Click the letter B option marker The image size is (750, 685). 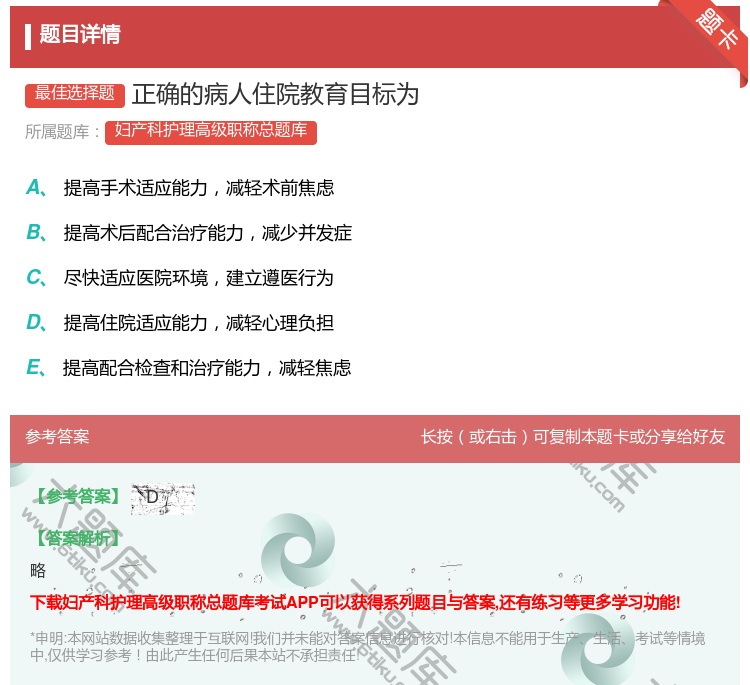click(36, 232)
